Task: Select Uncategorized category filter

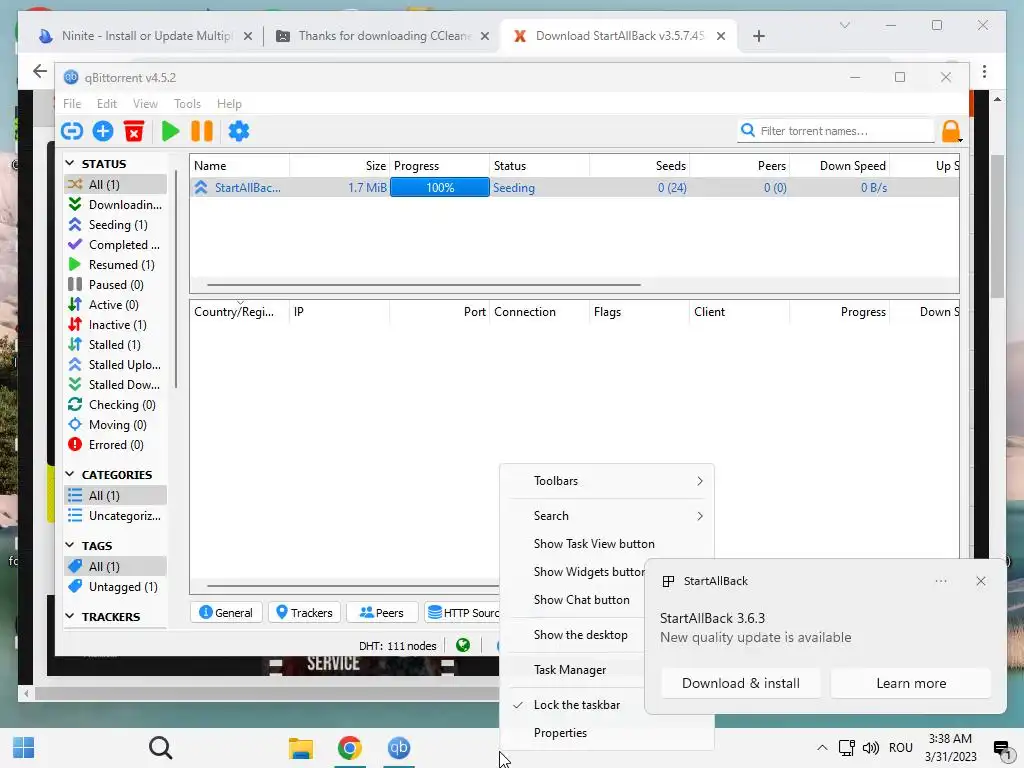Action: coord(116,516)
